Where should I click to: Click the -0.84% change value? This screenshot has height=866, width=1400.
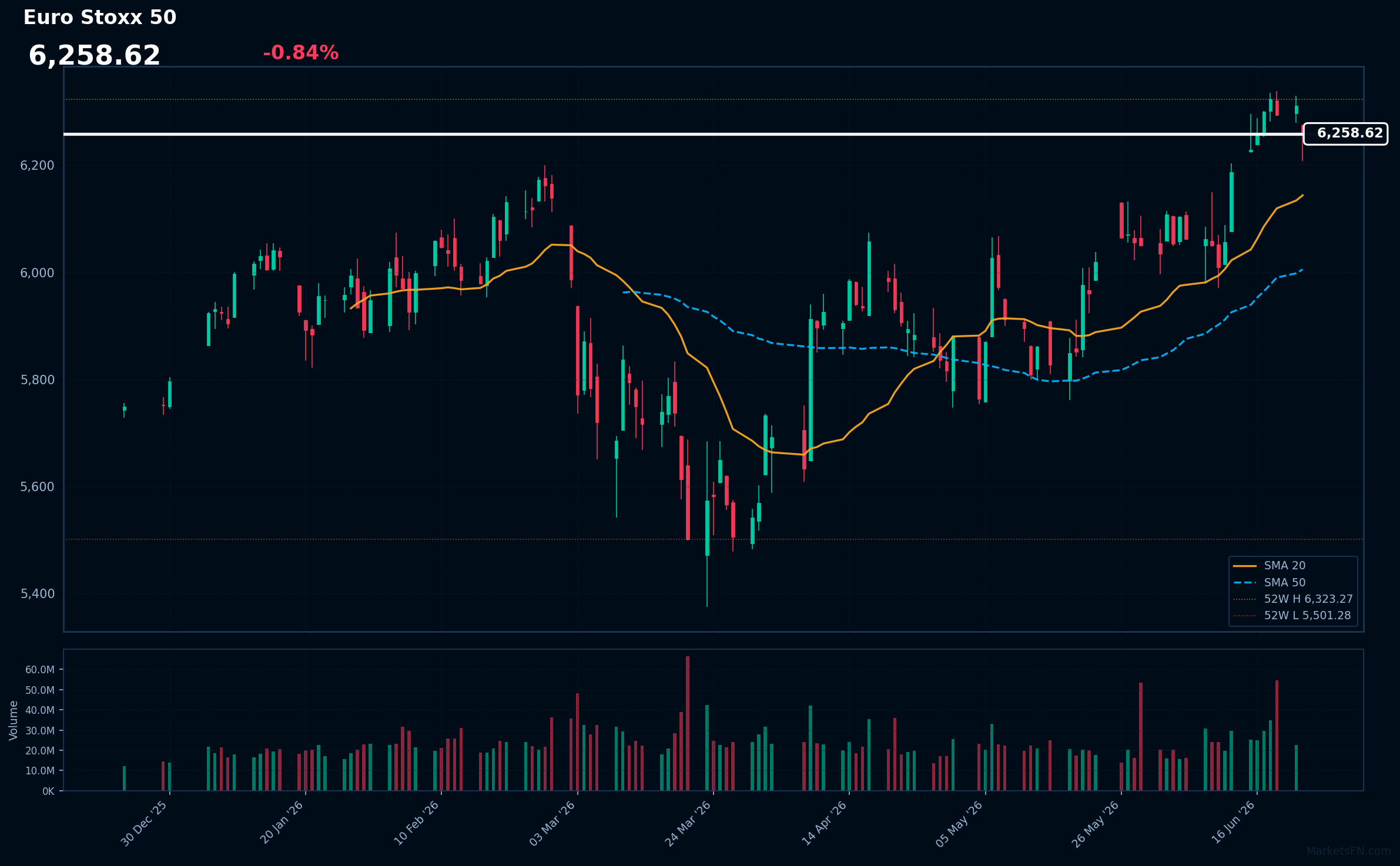coord(301,53)
